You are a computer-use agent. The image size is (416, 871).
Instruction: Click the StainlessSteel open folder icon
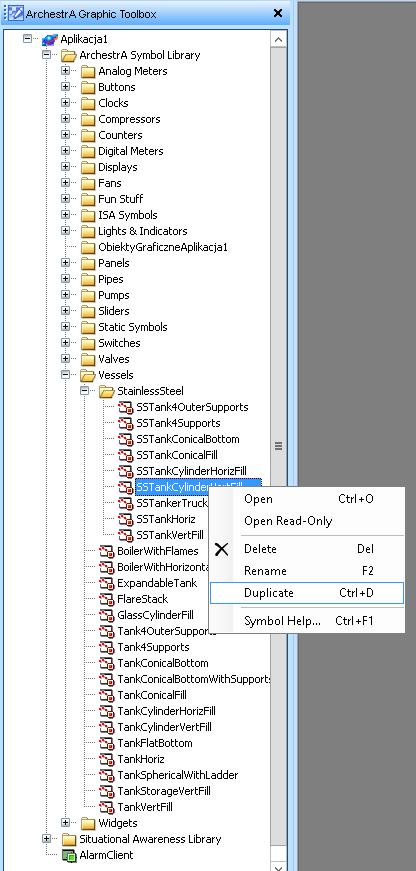pos(107,391)
